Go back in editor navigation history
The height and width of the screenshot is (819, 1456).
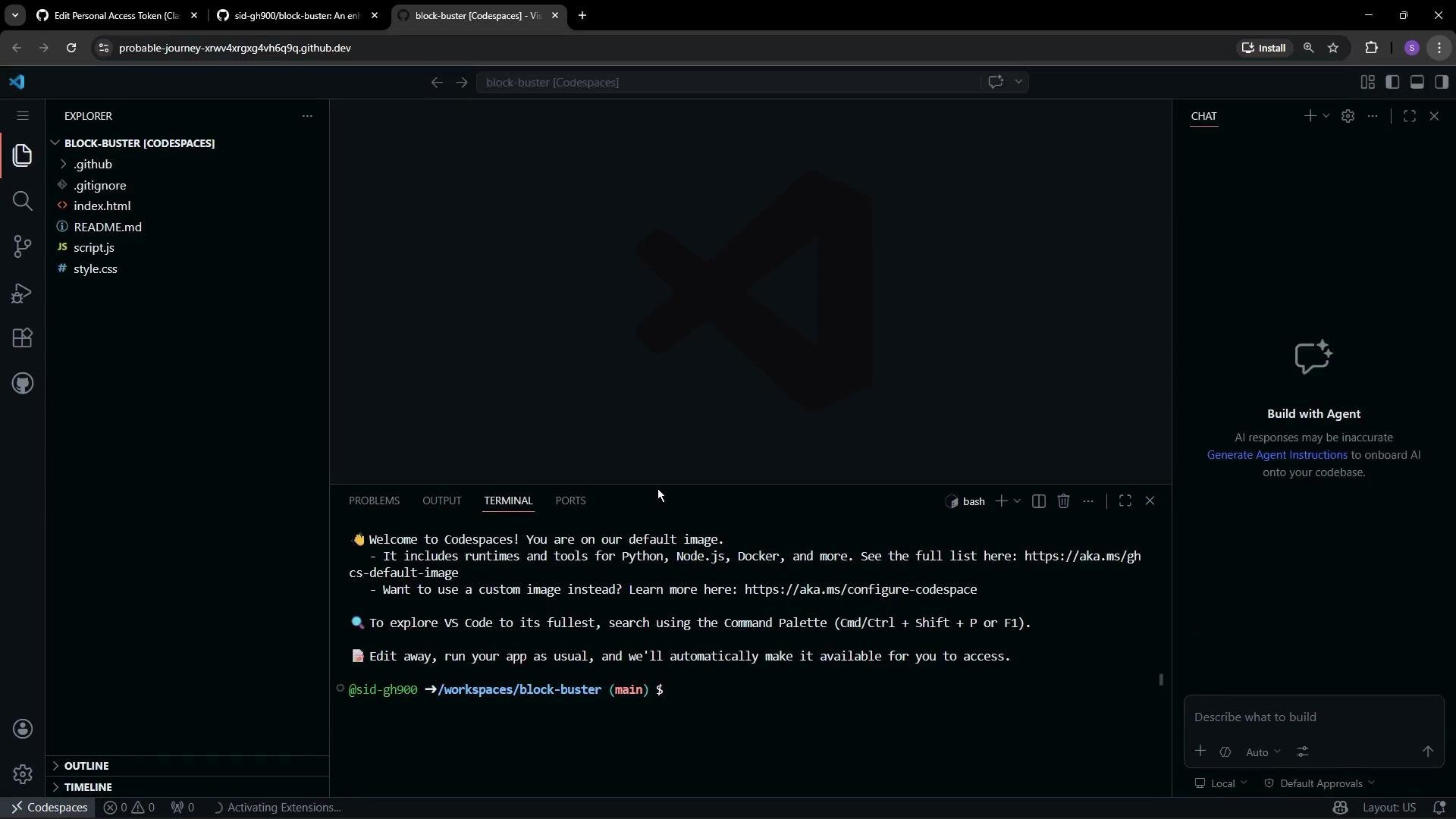[x=437, y=82]
